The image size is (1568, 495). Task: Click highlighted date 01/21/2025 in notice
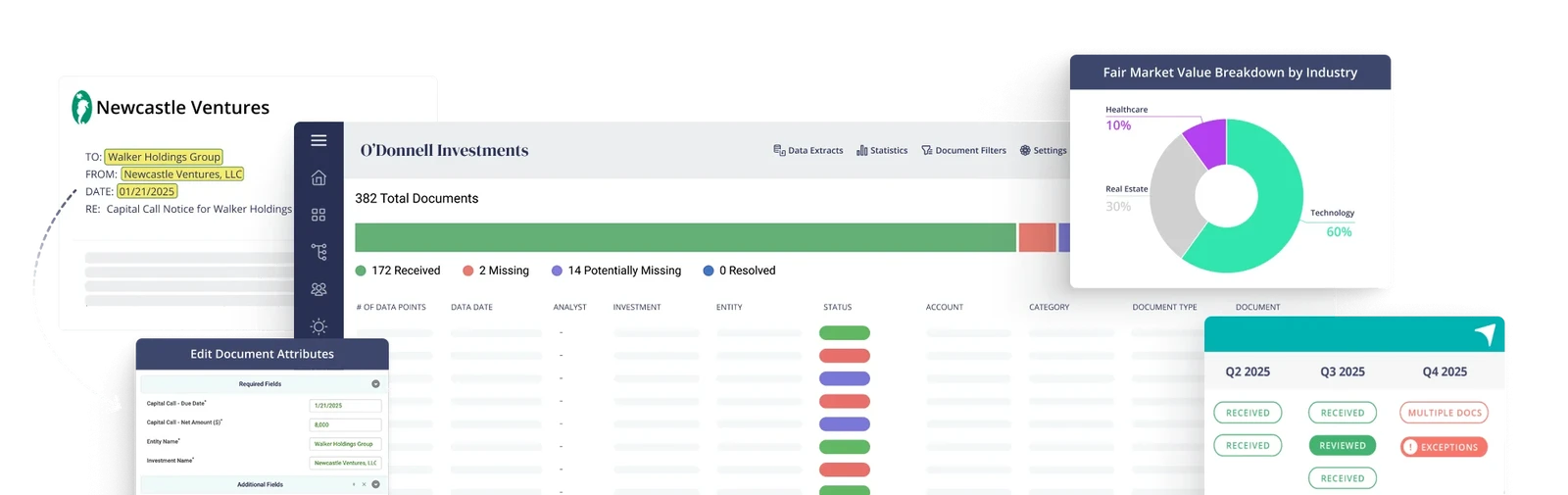click(x=147, y=192)
